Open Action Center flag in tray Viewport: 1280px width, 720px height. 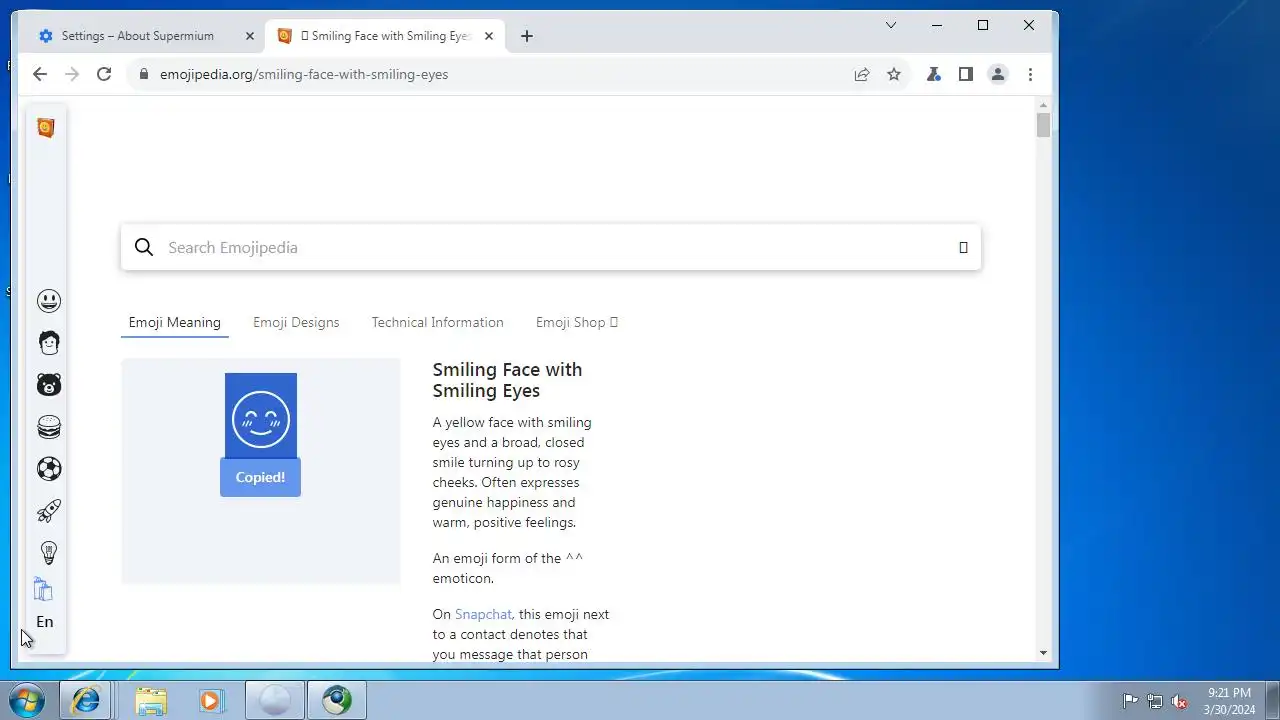(1130, 701)
